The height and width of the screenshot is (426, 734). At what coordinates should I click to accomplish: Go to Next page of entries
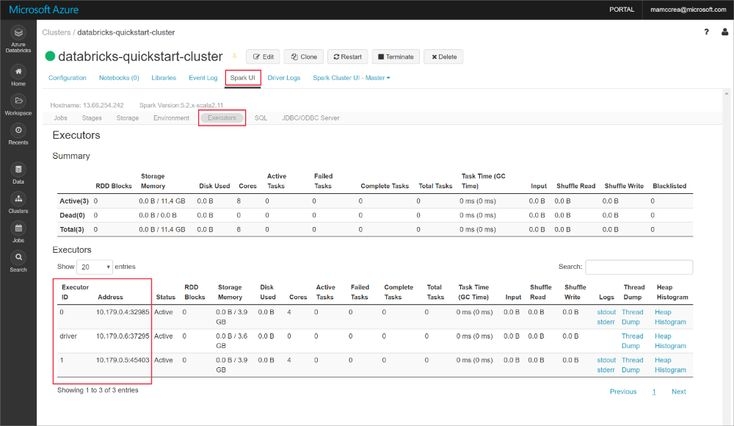point(678,392)
